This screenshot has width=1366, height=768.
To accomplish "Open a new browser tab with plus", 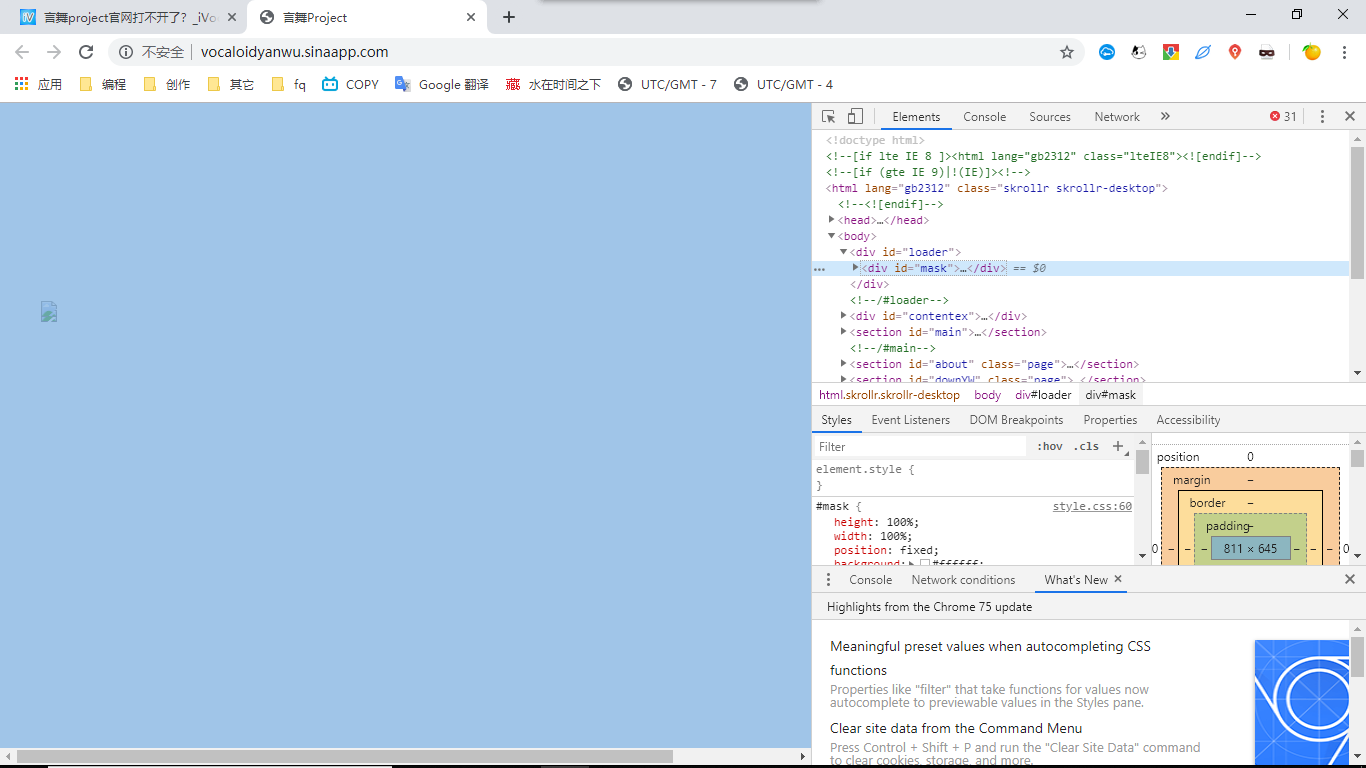I will pos(509,17).
